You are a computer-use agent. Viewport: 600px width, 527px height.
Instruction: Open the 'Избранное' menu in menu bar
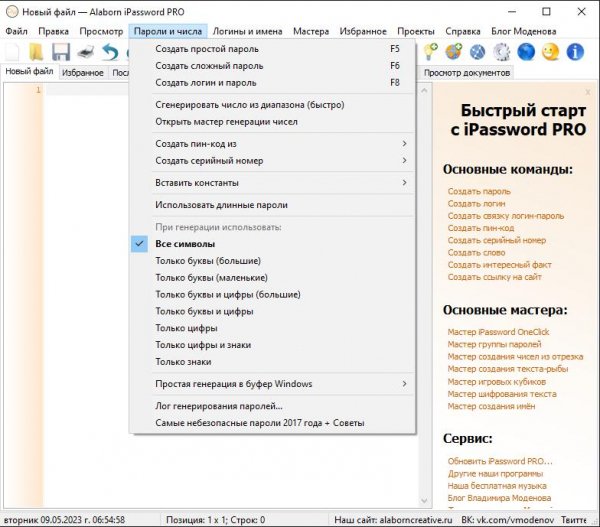(363, 31)
